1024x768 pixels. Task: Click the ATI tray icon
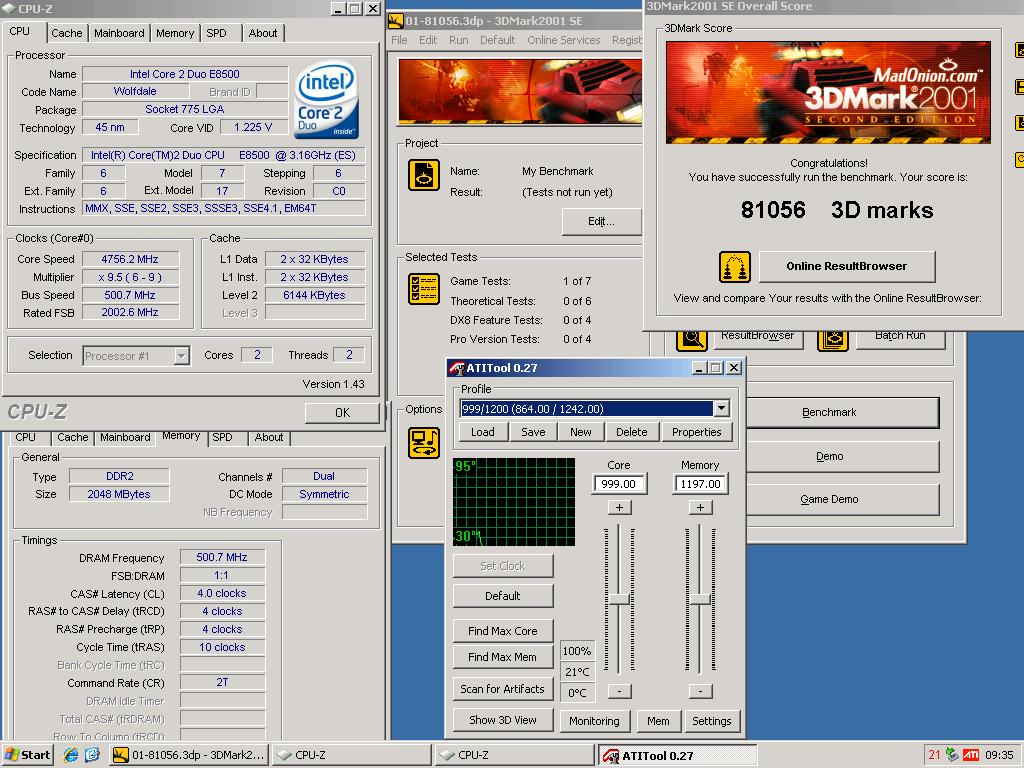971,755
